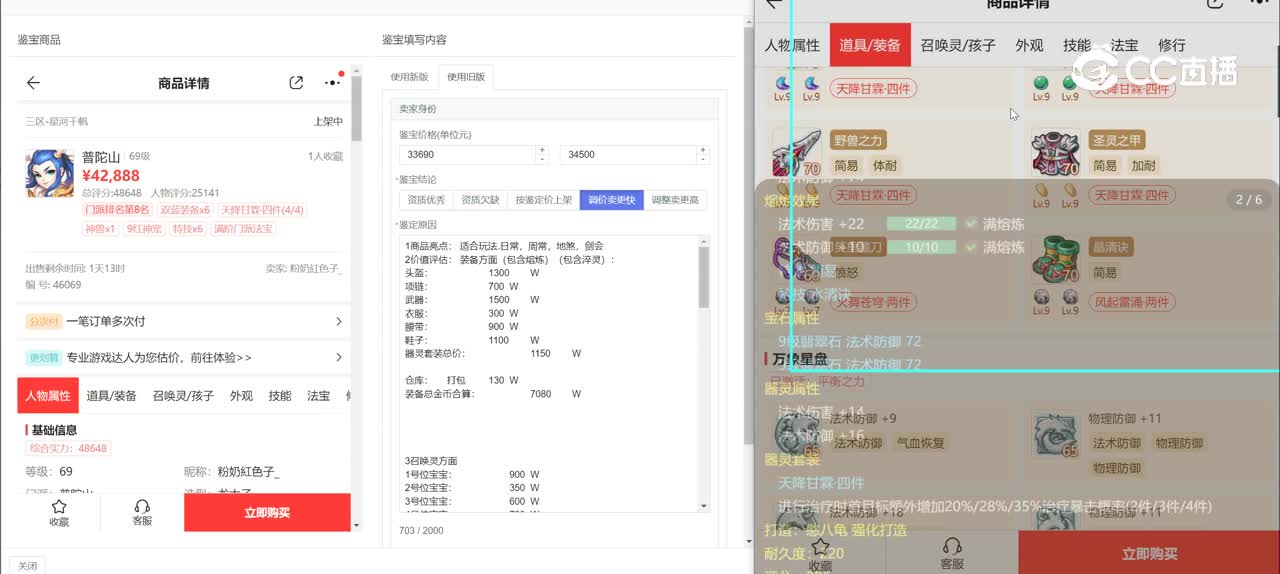This screenshot has width=1280, height=574.
Task: Click the 33690 price input field
Action: click(466, 154)
